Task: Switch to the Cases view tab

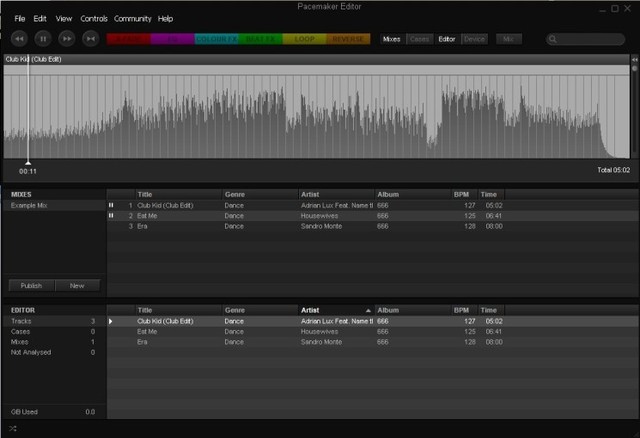Action: click(x=419, y=39)
